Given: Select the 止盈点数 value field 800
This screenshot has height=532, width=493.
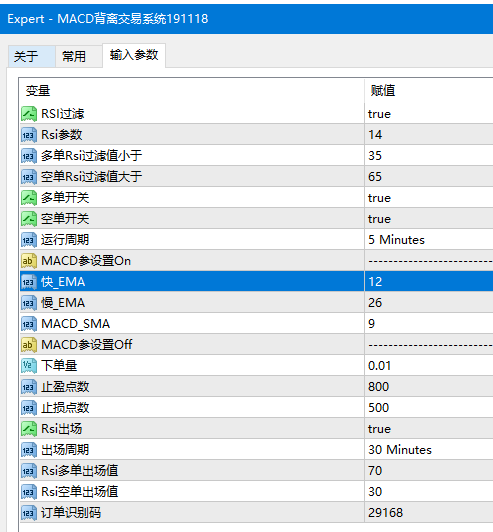Looking at the screenshot, I should point(429,387).
